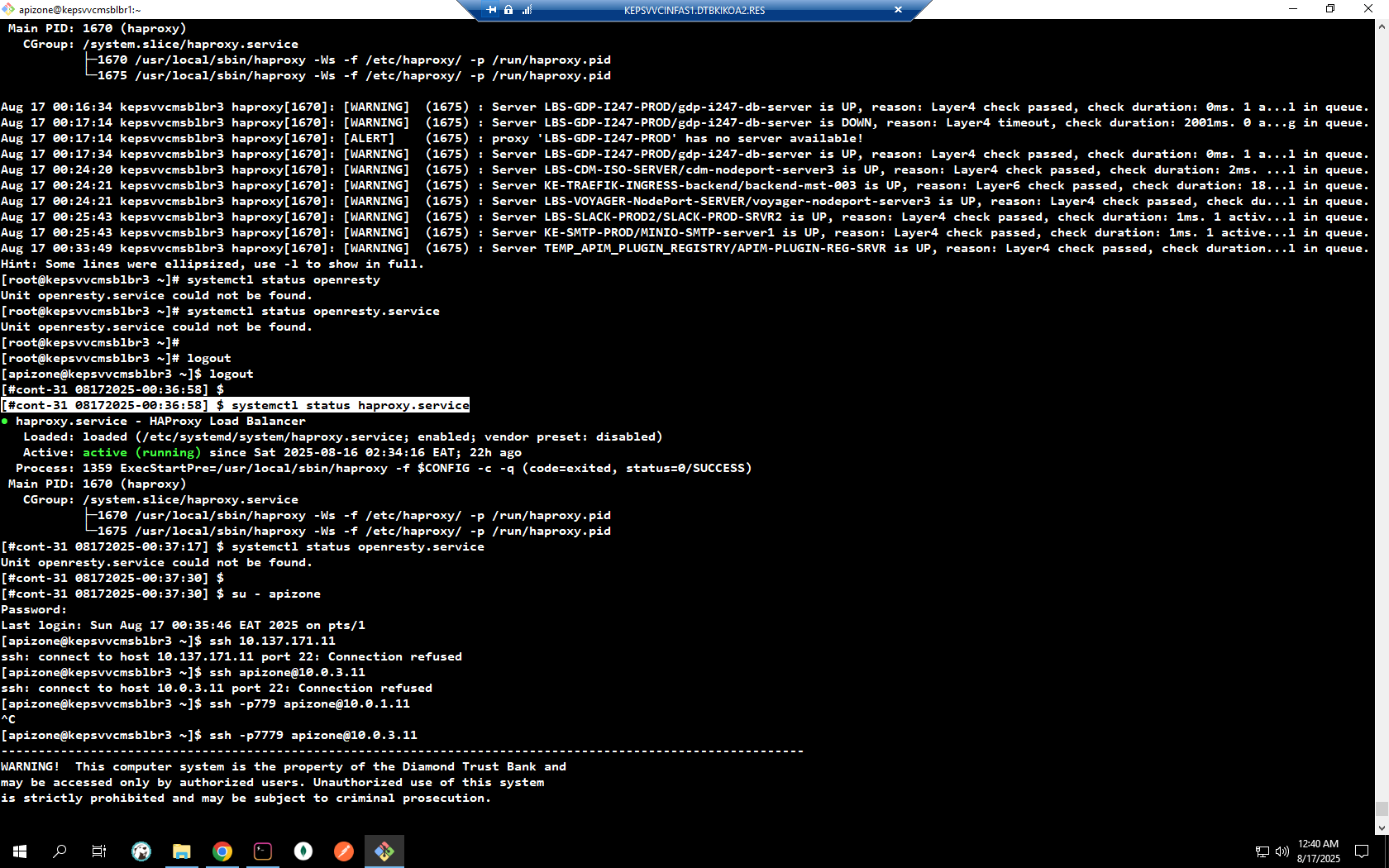Screen dimensions: 1389x868
Task: Open the Tabby terminal taskbar icon
Action: click(263, 851)
